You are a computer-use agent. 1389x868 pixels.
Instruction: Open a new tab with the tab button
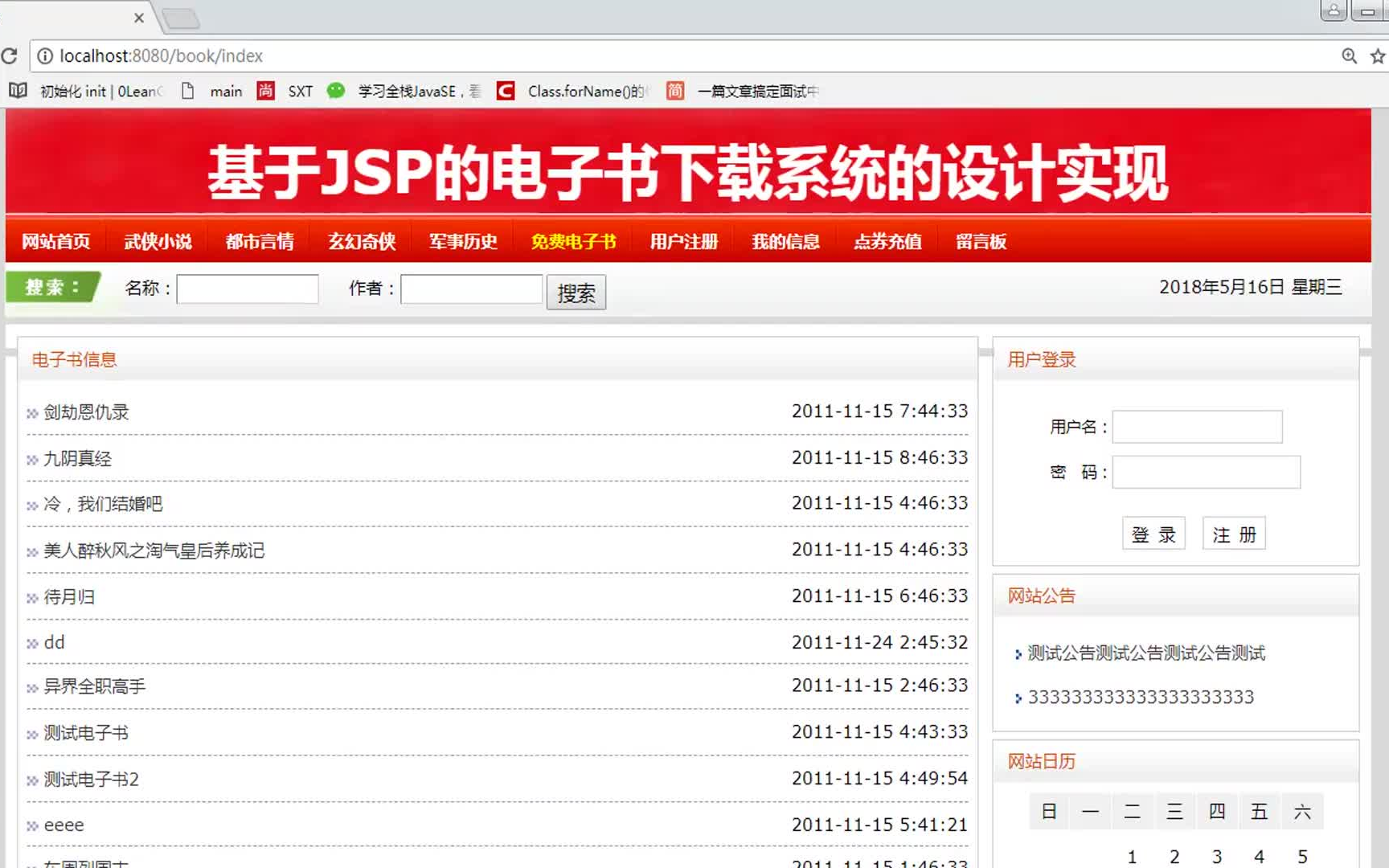click(x=181, y=18)
